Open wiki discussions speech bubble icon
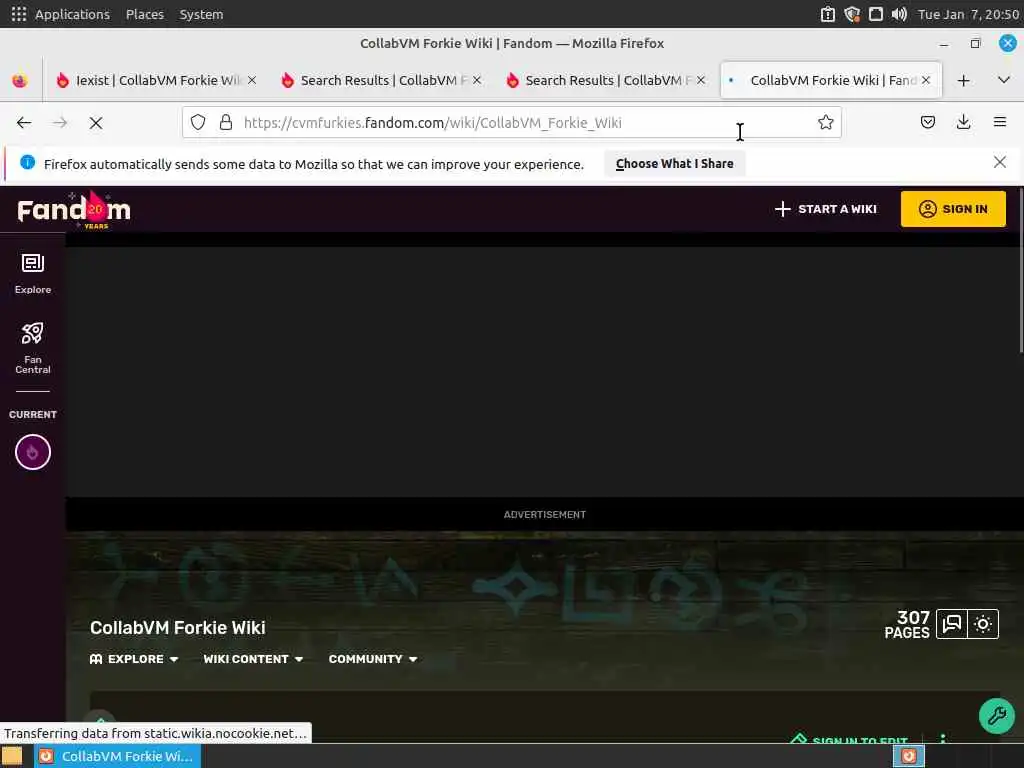Image resolution: width=1024 pixels, height=768 pixels. pyautogui.click(x=952, y=624)
